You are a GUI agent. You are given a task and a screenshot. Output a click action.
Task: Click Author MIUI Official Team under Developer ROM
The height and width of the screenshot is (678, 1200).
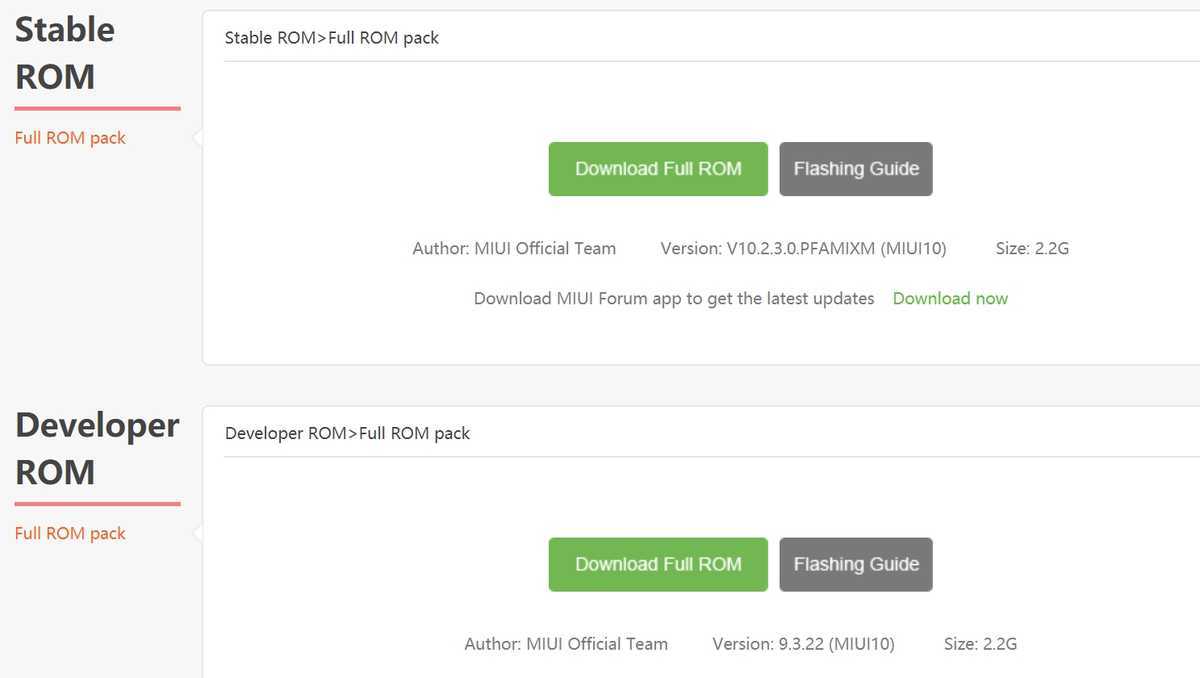(x=566, y=644)
